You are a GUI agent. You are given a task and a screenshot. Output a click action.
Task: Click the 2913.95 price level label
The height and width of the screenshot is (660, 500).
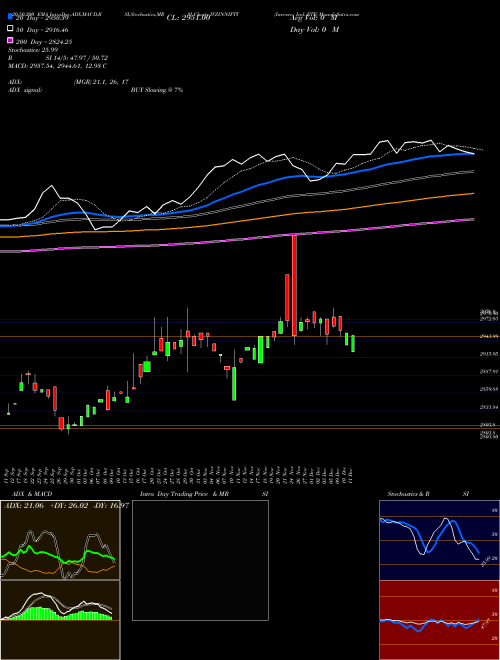point(489,354)
